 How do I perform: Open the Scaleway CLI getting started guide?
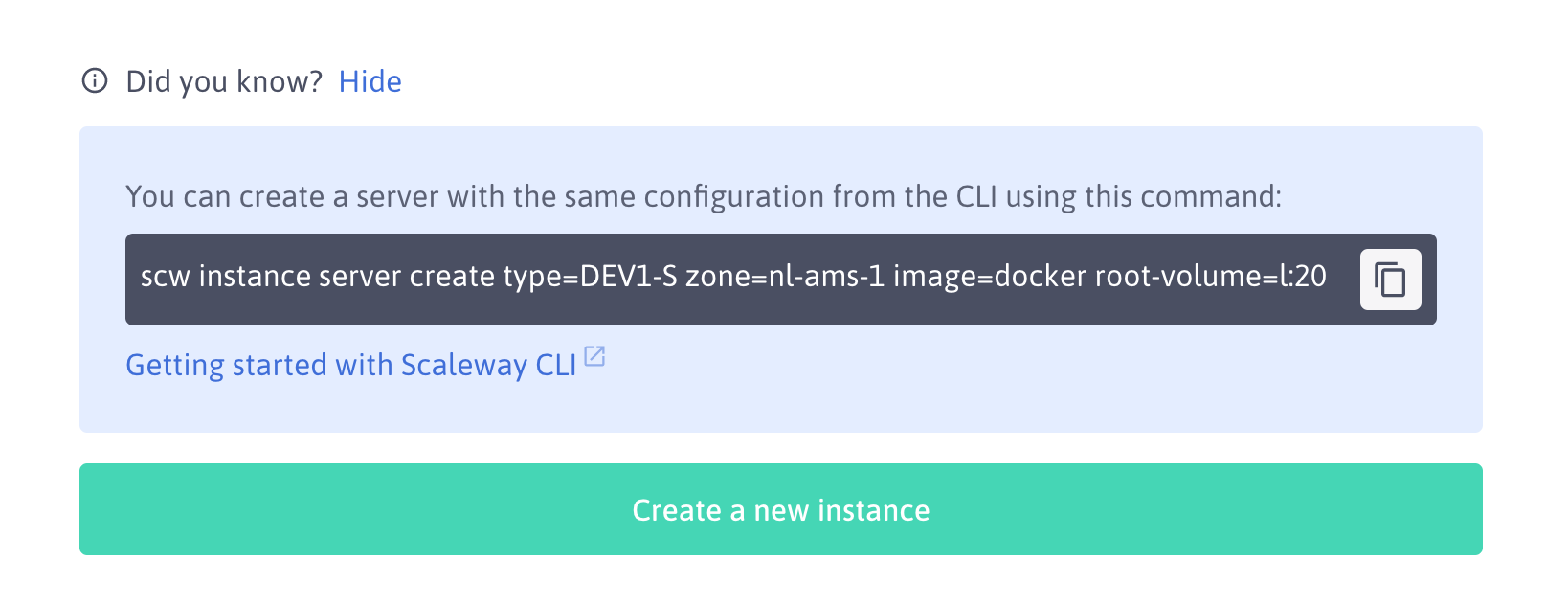click(354, 365)
